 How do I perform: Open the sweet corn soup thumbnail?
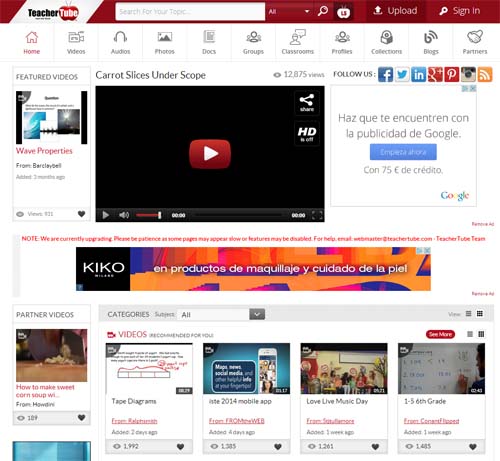click(52, 355)
